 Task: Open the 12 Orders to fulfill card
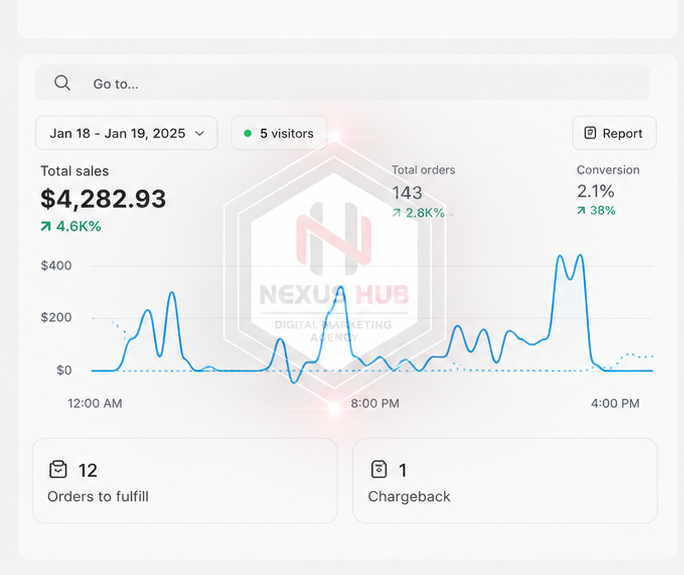click(x=185, y=480)
